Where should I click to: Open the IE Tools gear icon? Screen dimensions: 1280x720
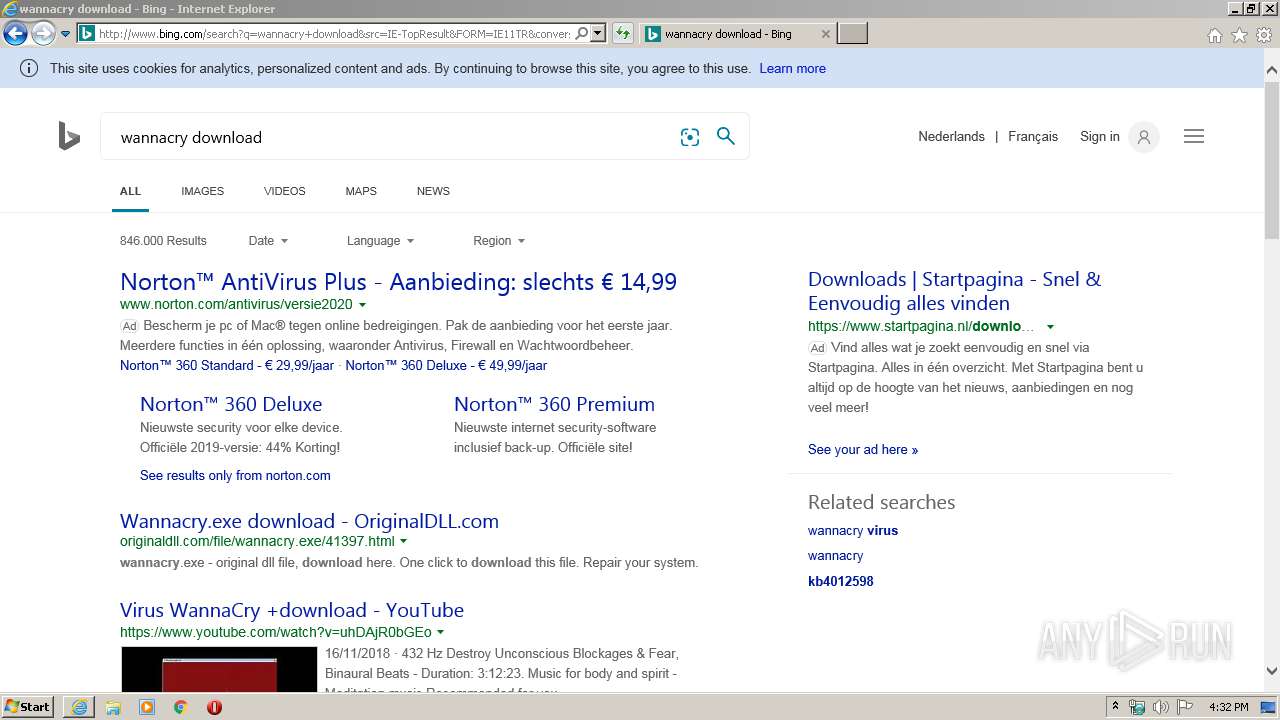click(1264, 35)
